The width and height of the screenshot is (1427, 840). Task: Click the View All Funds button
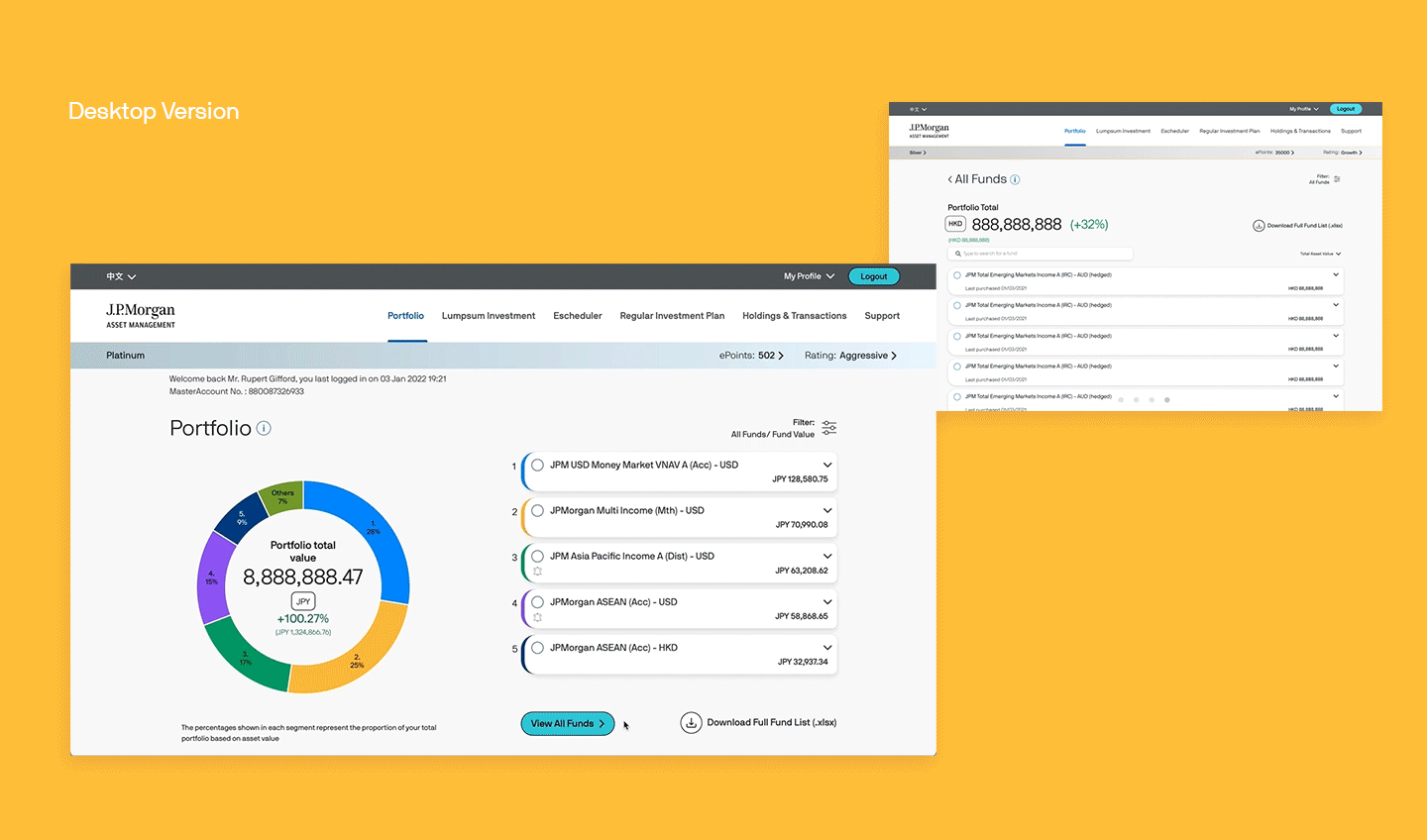pyautogui.click(x=568, y=723)
